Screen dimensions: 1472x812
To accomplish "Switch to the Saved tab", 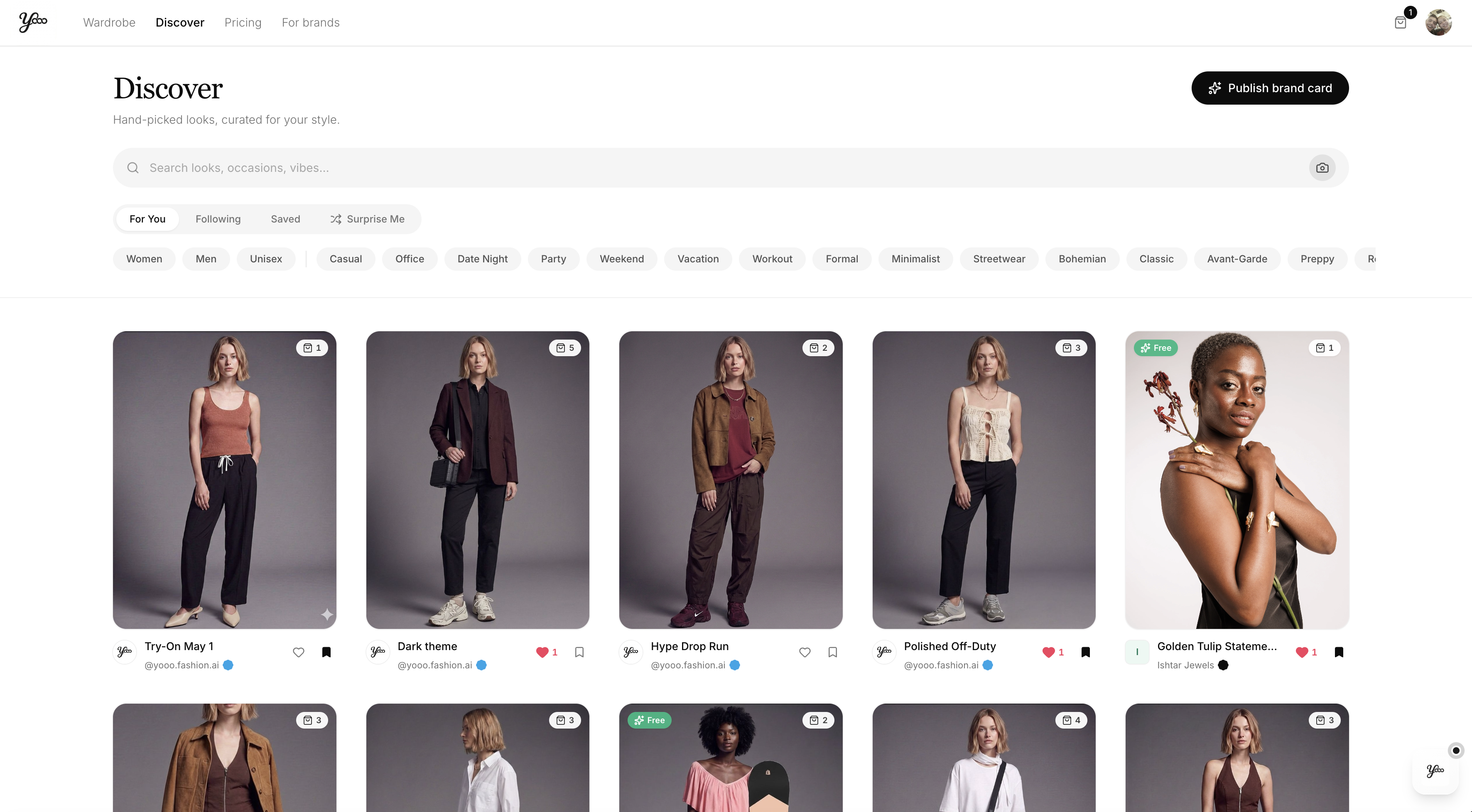I will point(285,219).
